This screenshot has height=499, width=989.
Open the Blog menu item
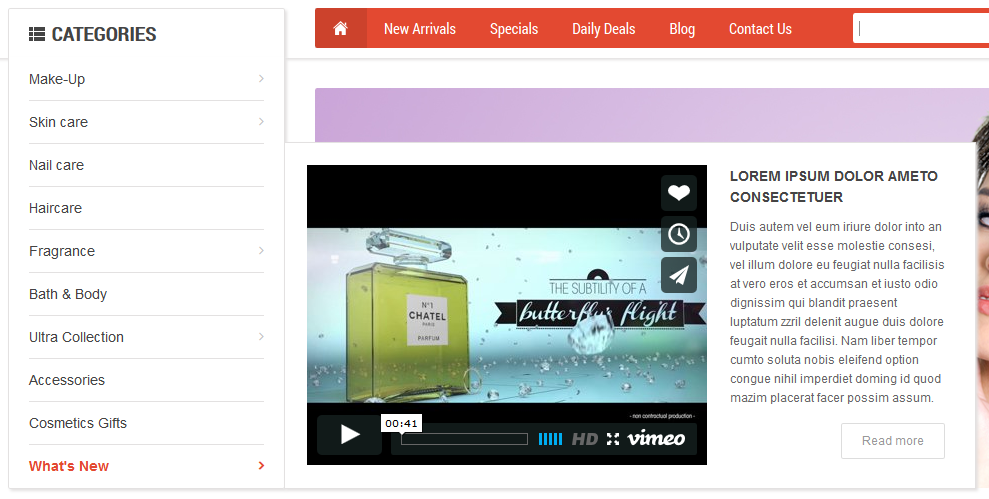click(x=682, y=28)
